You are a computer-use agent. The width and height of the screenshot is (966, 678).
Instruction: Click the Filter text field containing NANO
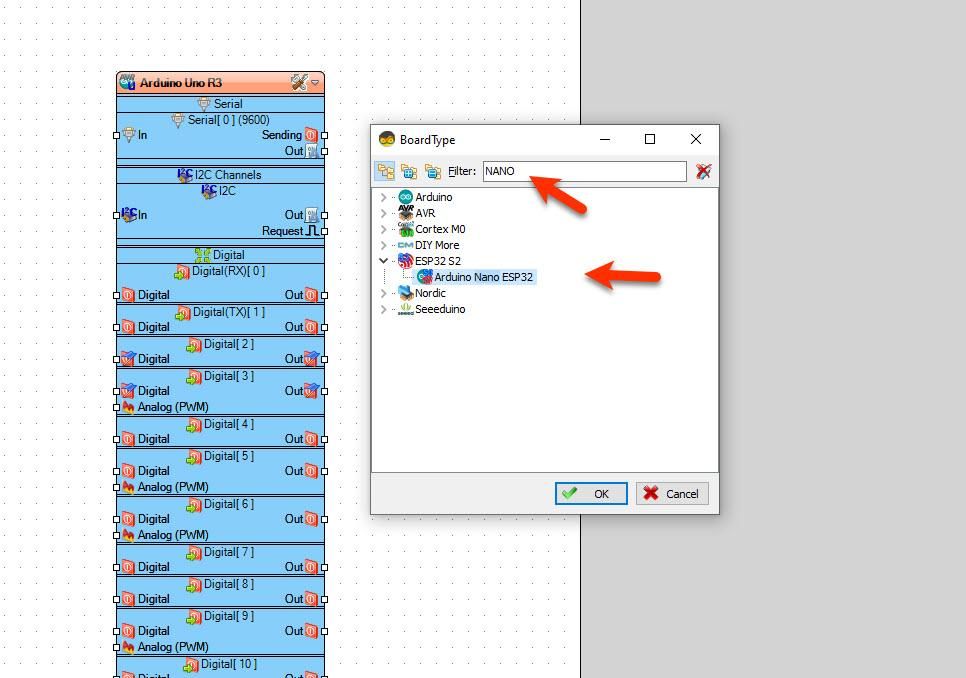coord(584,171)
